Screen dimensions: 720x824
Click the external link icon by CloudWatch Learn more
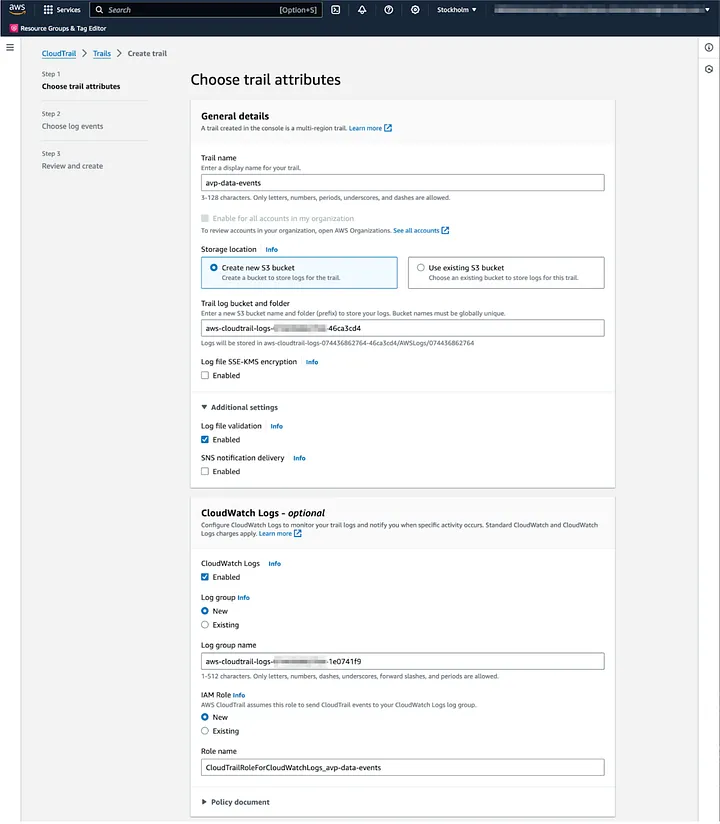(x=298, y=533)
